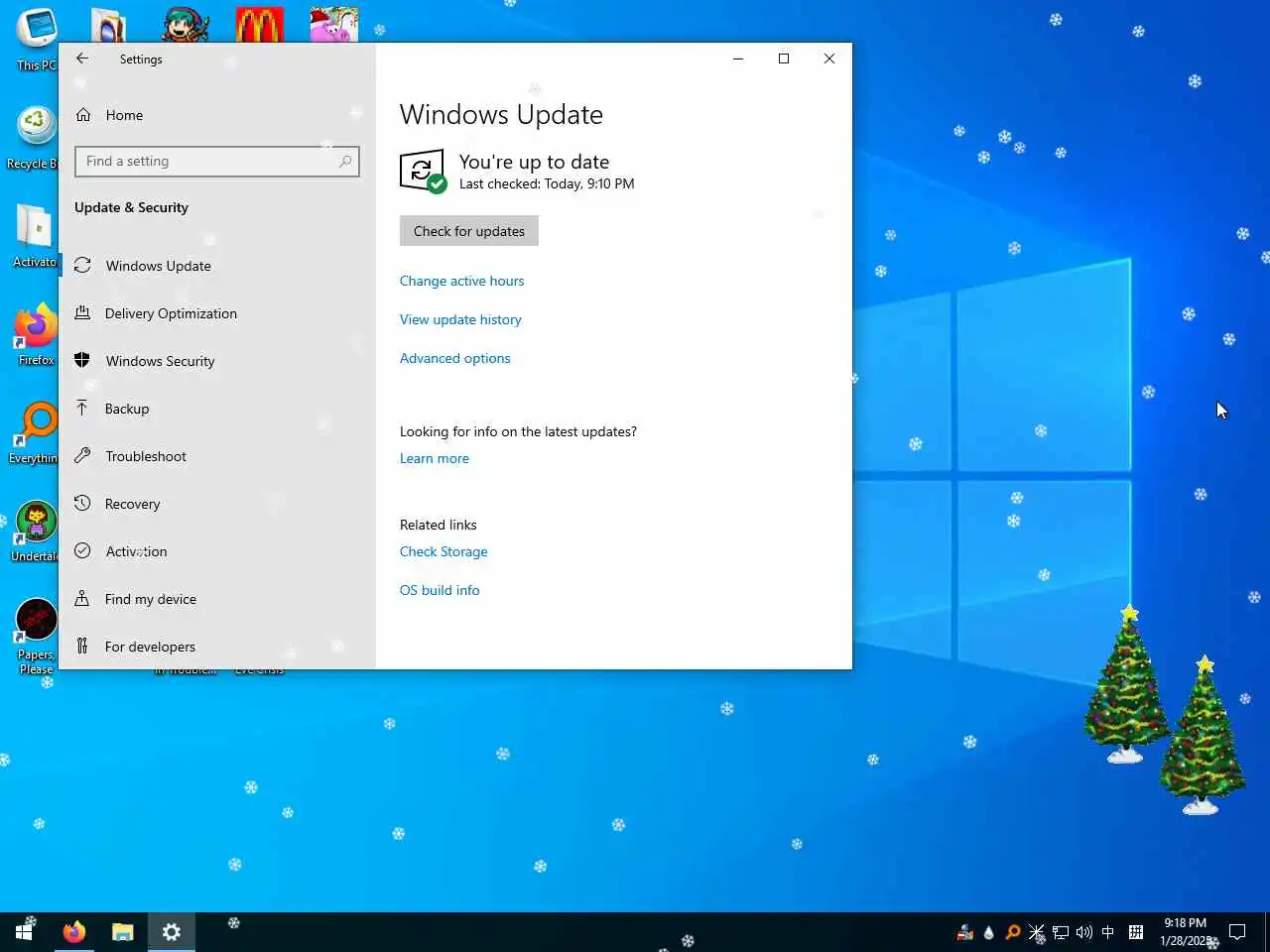1270x952 pixels.
Task: Click the search magnifier in Find a setting
Action: (x=345, y=162)
